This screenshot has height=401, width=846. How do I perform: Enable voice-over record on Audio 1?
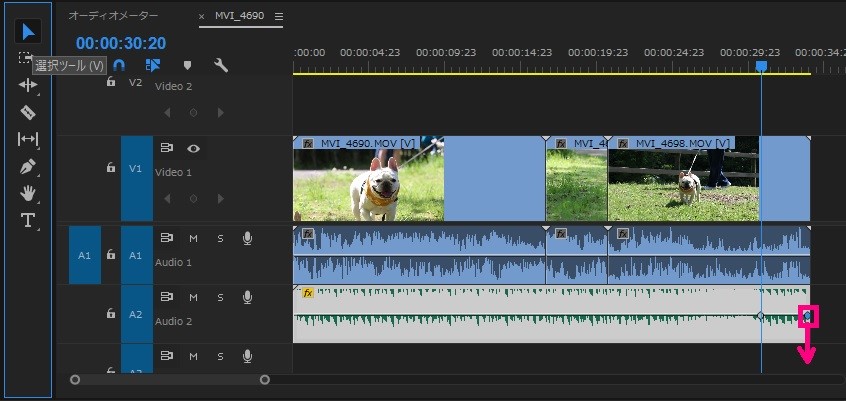[x=247, y=238]
